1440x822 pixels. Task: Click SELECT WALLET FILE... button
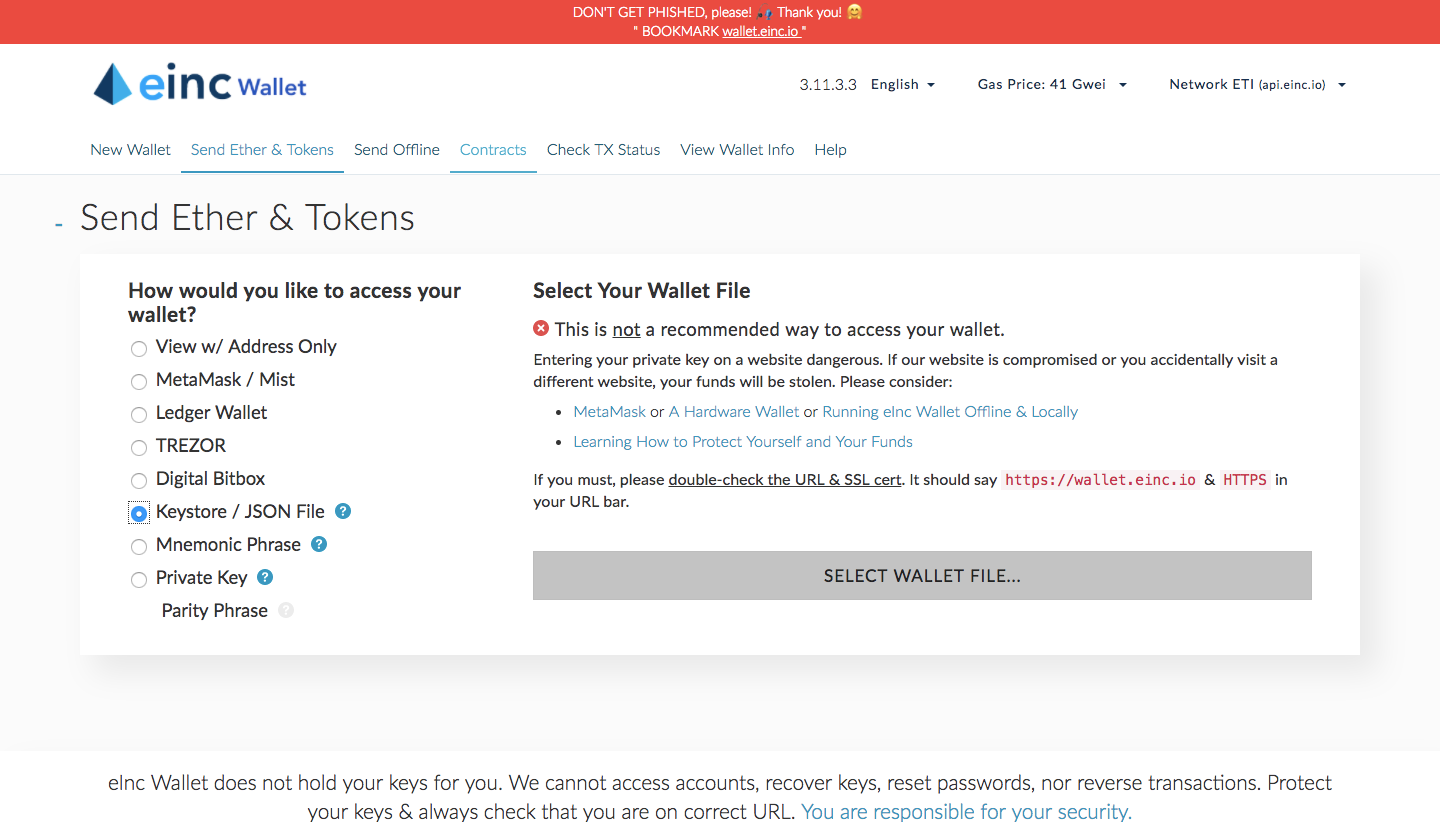pyautogui.click(x=922, y=576)
